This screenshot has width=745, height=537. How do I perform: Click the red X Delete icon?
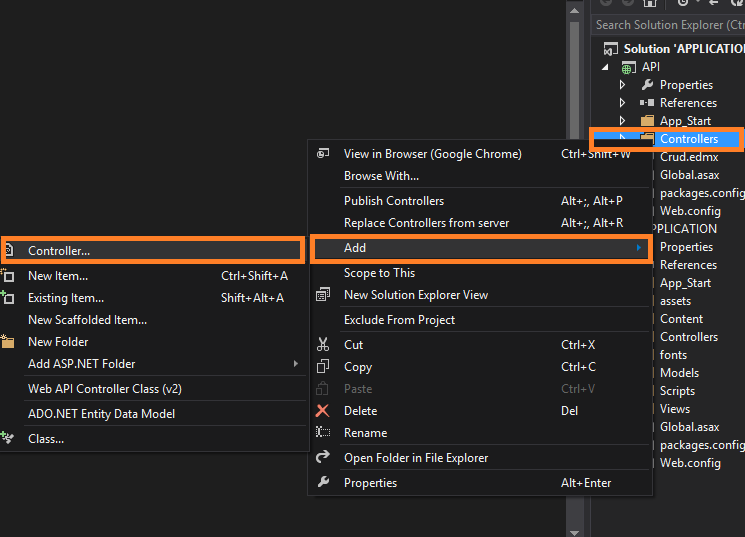[323, 410]
